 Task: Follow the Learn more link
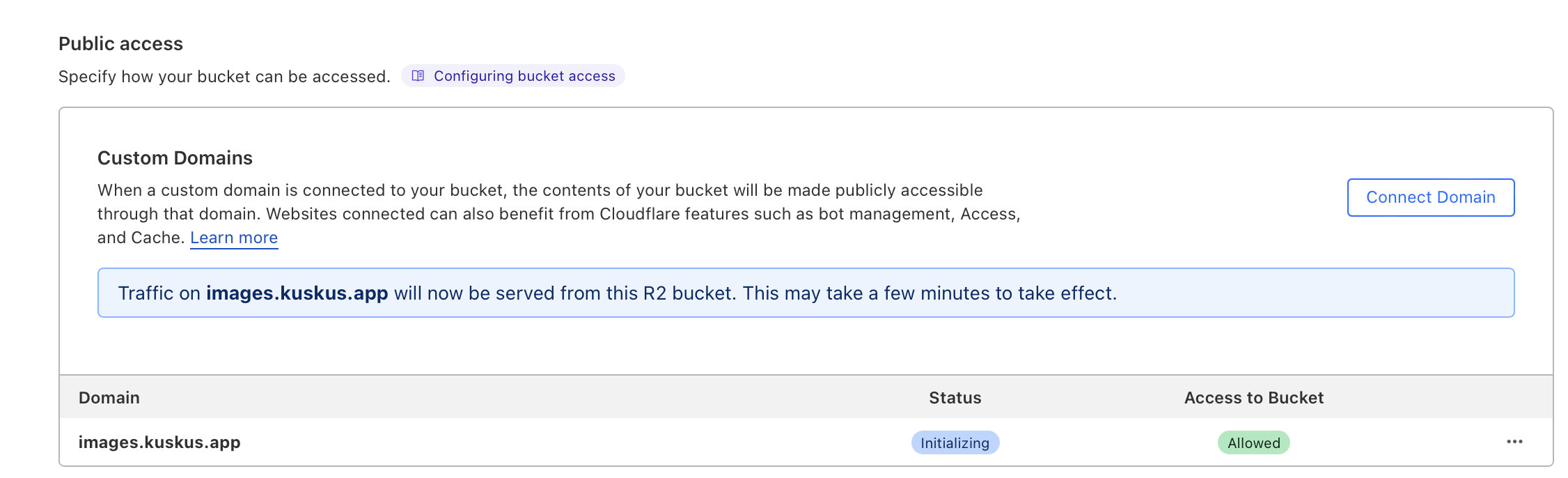(234, 238)
